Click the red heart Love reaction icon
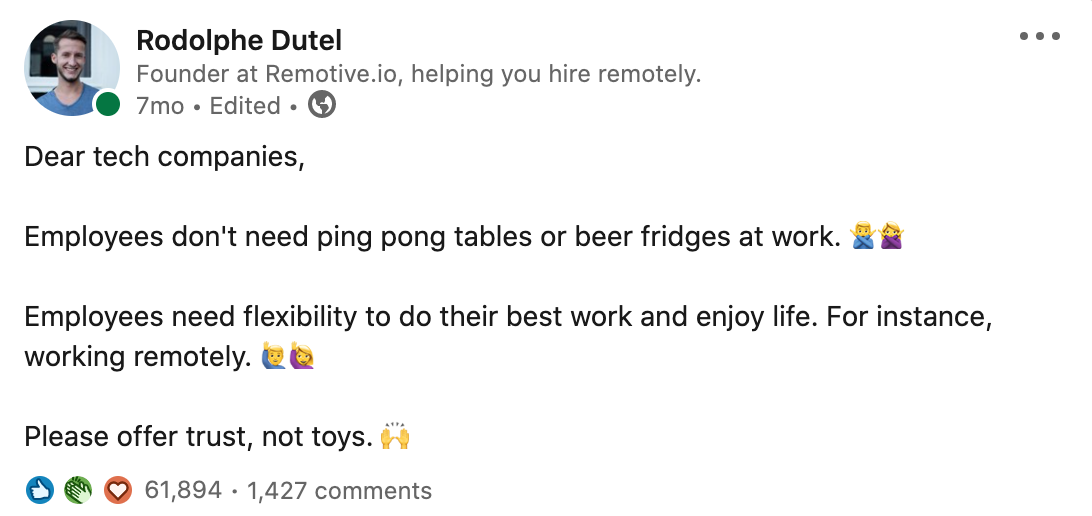Screen dimensions: 1092x516 tap(117, 490)
